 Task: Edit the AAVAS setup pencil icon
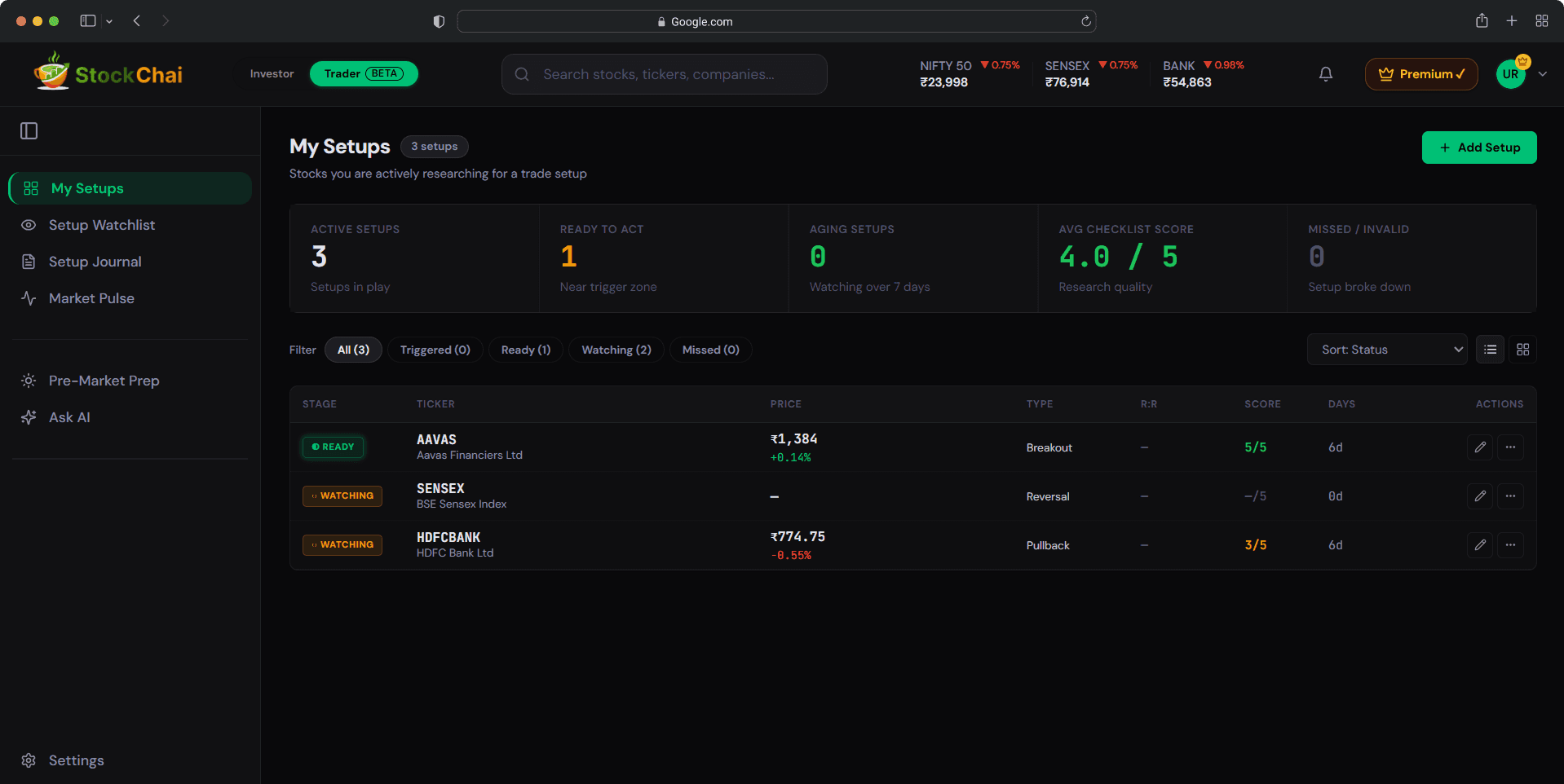pyautogui.click(x=1480, y=447)
